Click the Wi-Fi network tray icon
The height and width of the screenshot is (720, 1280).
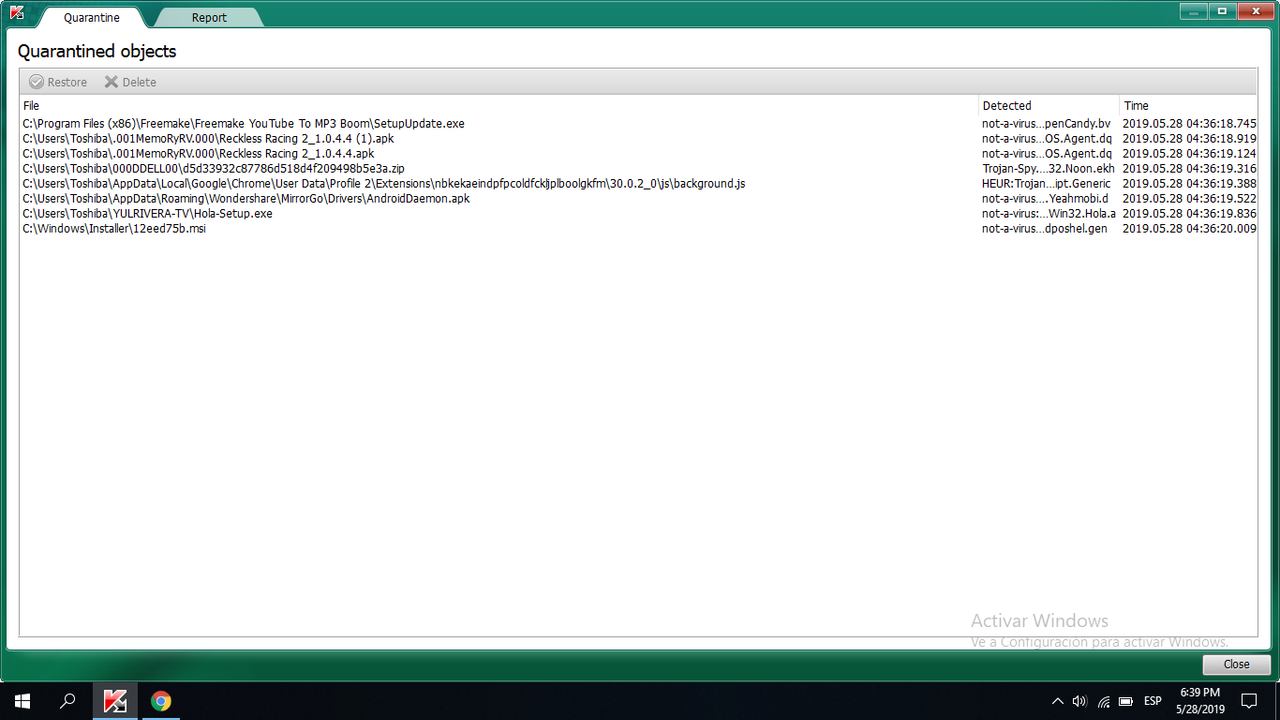pos(1103,701)
